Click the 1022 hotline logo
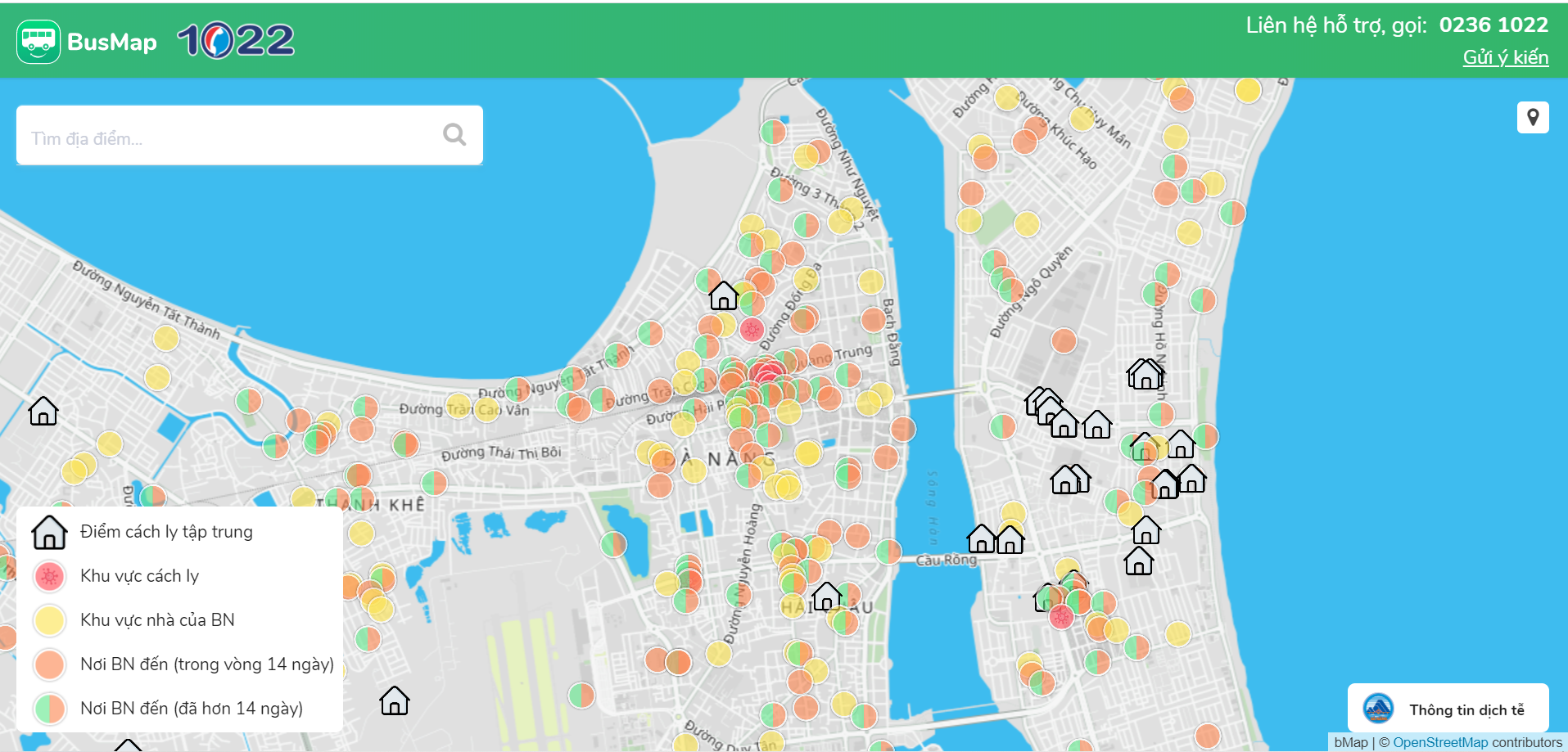This screenshot has width=1568, height=752. (x=236, y=40)
